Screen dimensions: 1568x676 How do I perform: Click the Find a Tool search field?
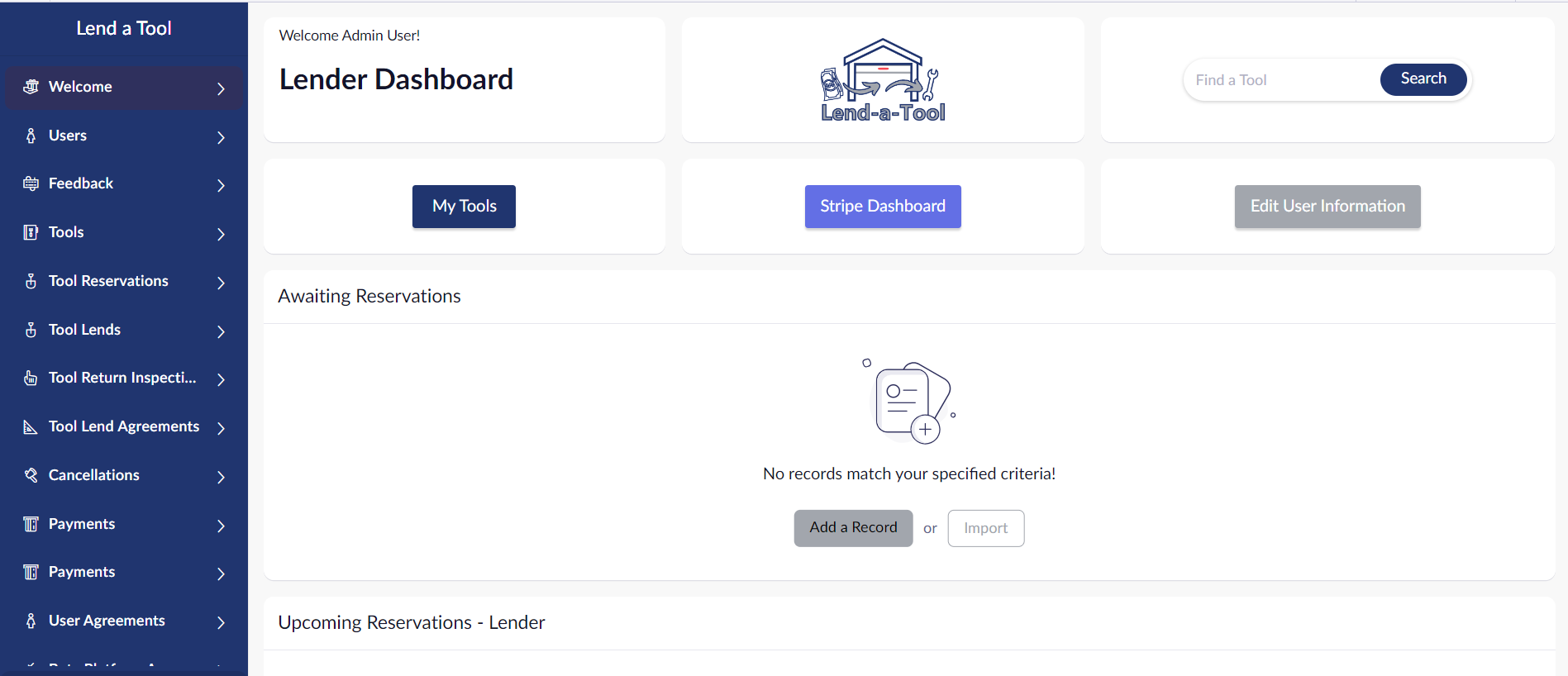click(x=1281, y=80)
